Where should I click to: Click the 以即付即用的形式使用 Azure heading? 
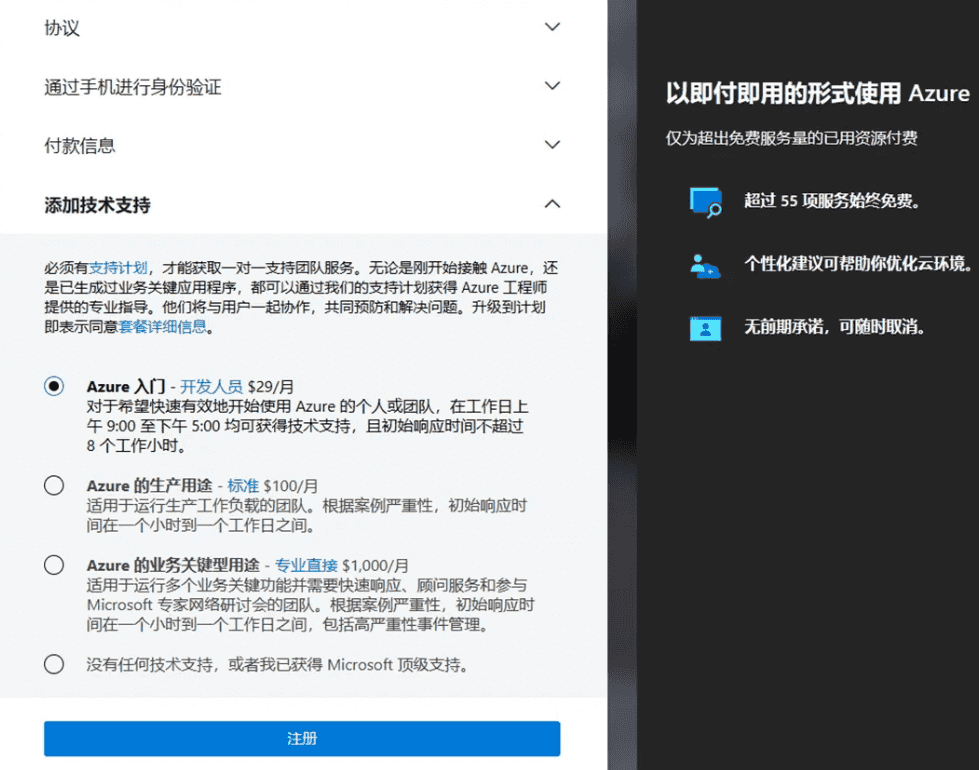(x=817, y=94)
